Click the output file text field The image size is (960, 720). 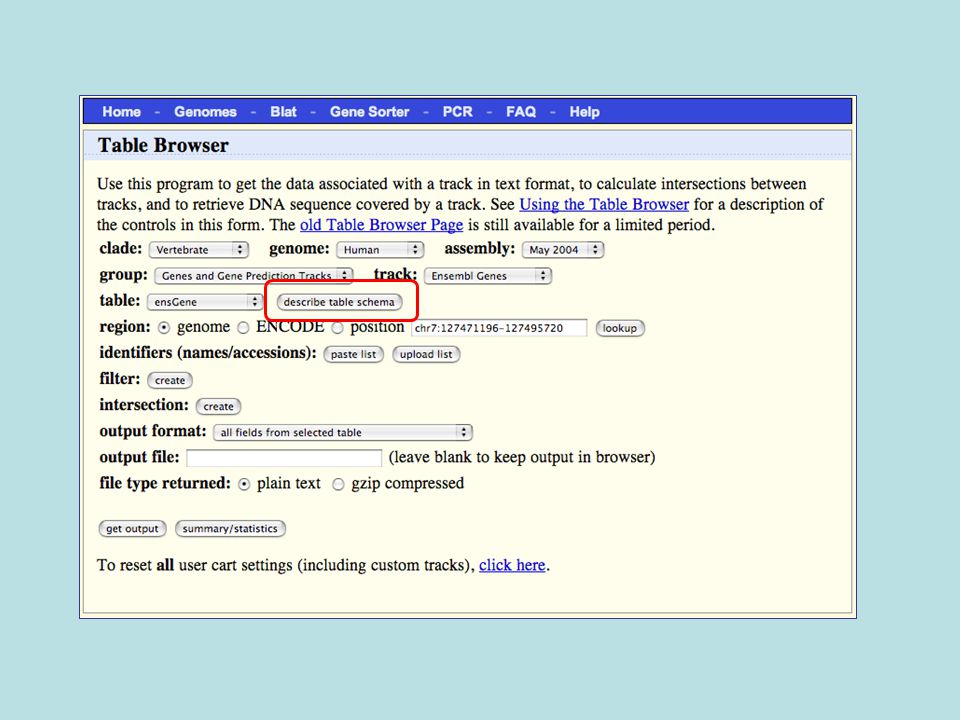click(284, 457)
